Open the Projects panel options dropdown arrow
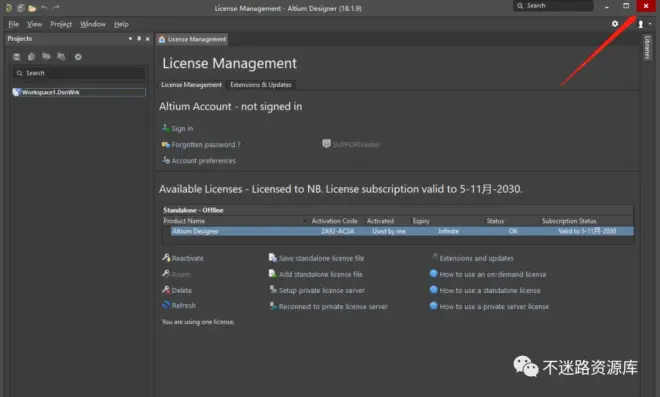 tap(130, 39)
